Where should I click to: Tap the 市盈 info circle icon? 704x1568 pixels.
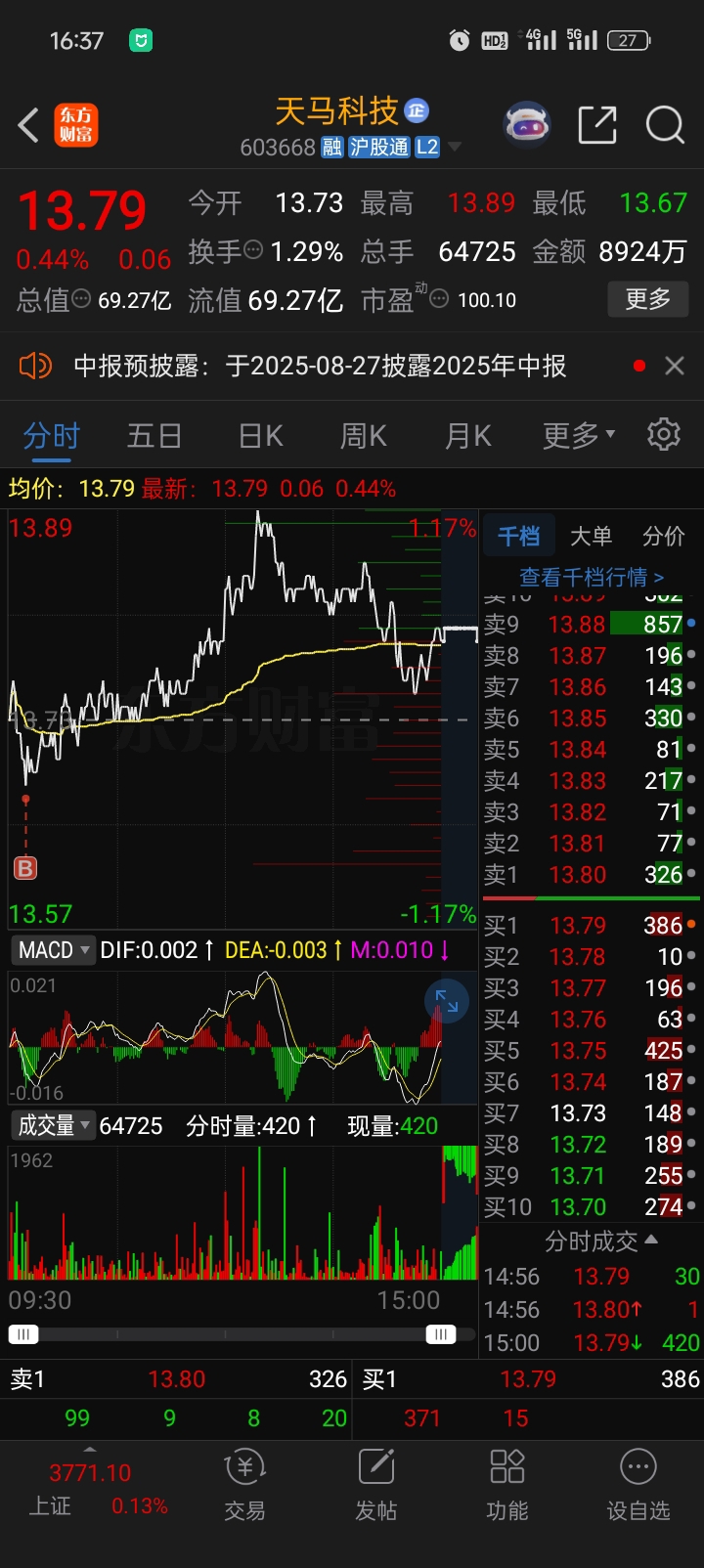pyautogui.click(x=440, y=299)
